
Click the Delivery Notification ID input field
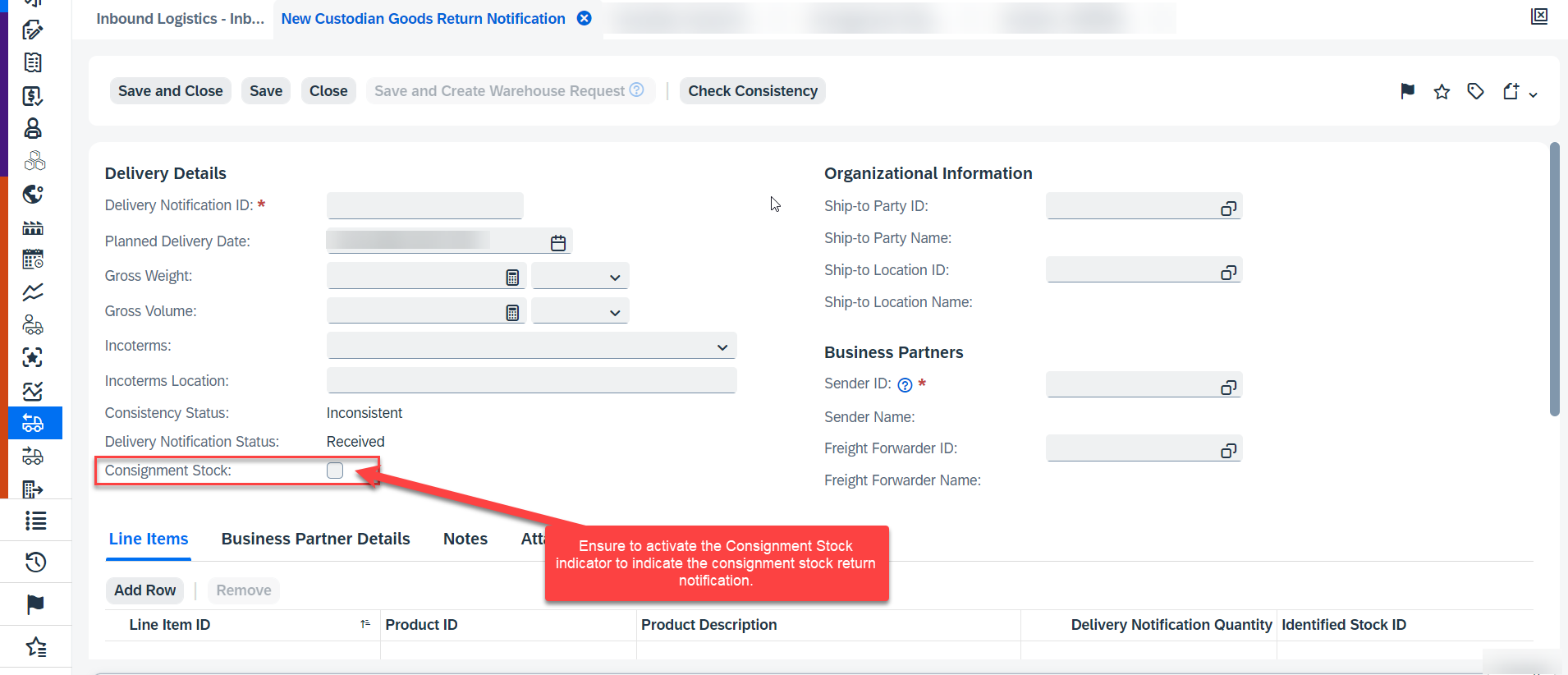(425, 206)
